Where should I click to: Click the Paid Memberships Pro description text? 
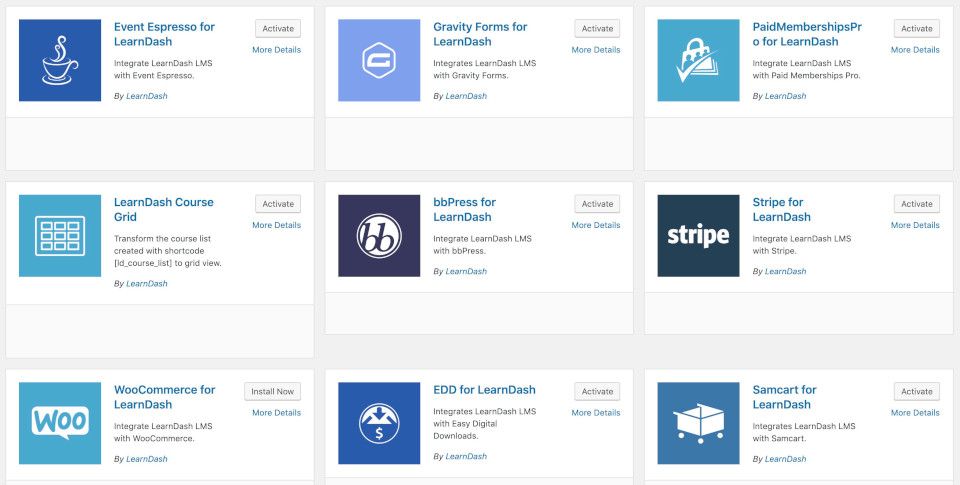[x=806, y=69]
